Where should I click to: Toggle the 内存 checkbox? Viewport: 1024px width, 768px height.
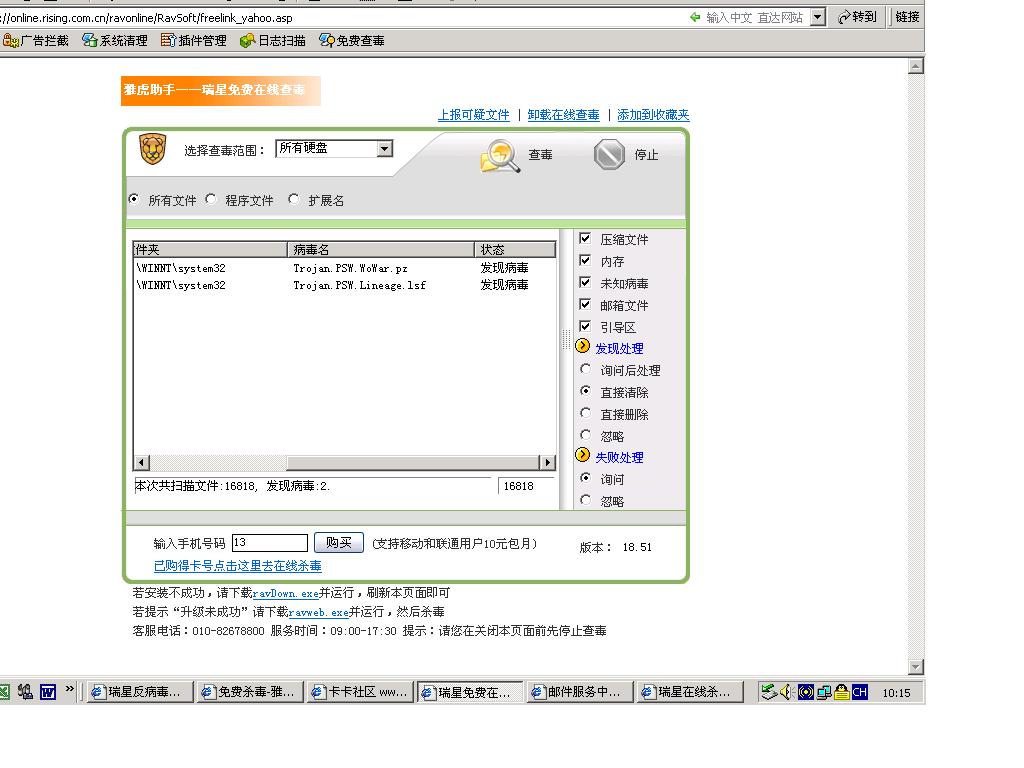point(585,260)
